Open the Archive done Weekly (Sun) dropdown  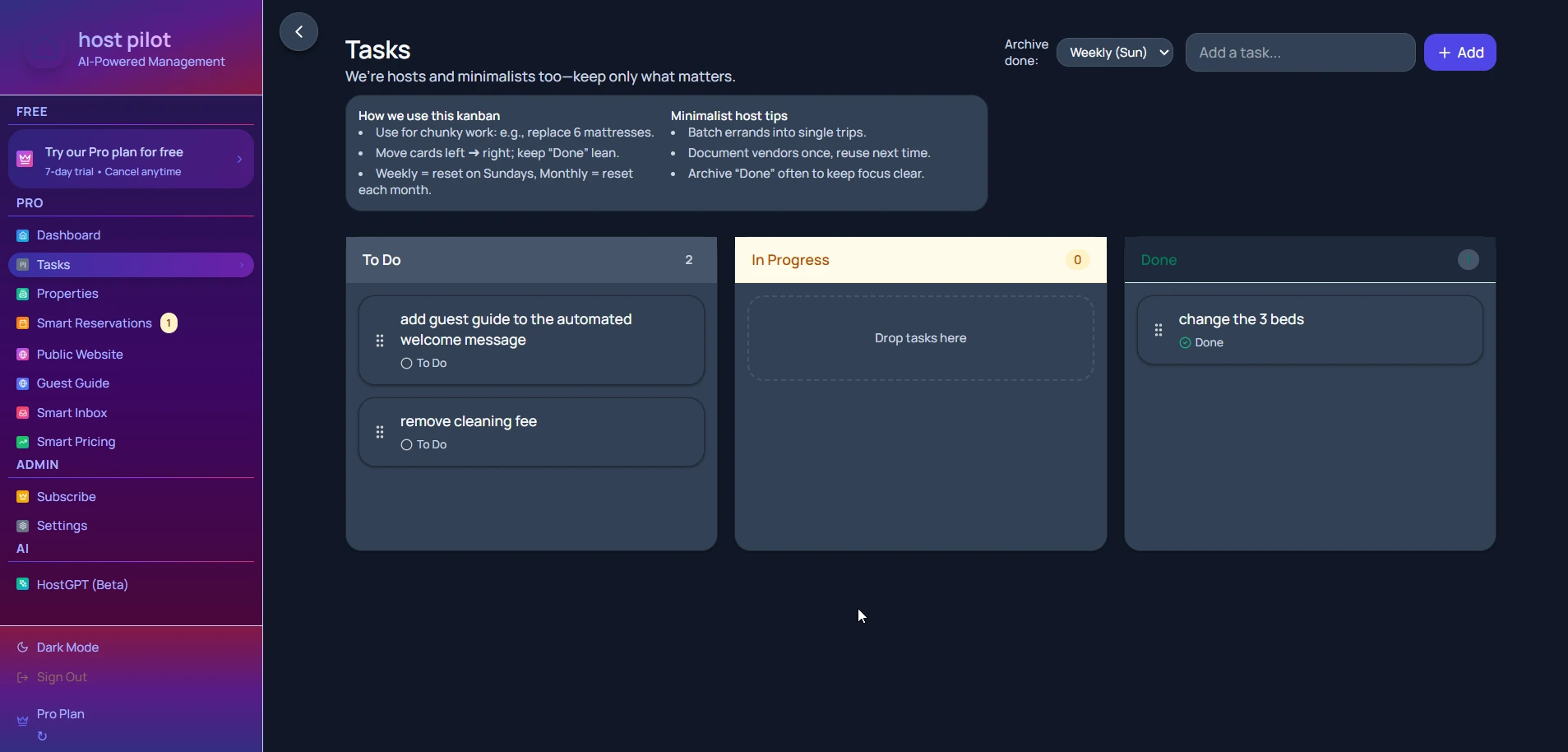1114,53
